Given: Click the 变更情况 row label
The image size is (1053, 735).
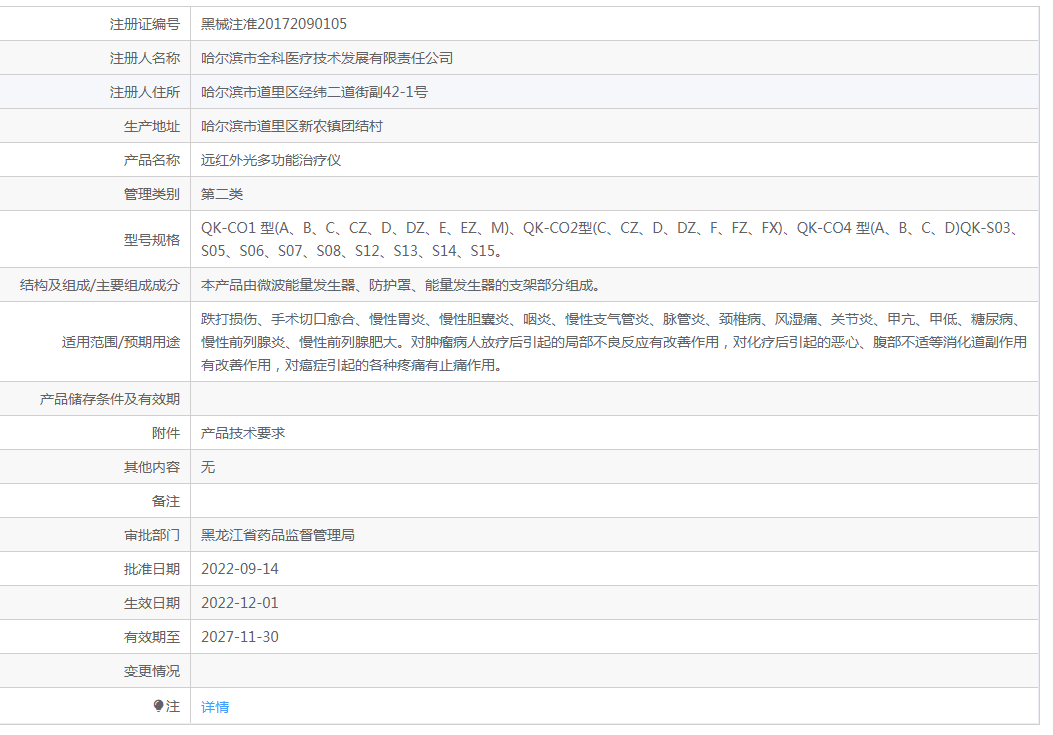Looking at the screenshot, I should [x=152, y=671].
